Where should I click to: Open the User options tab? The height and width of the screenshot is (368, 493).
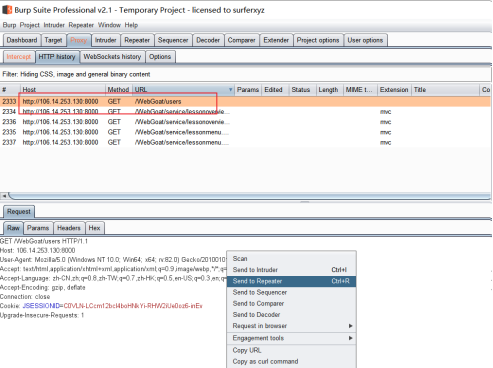365,40
